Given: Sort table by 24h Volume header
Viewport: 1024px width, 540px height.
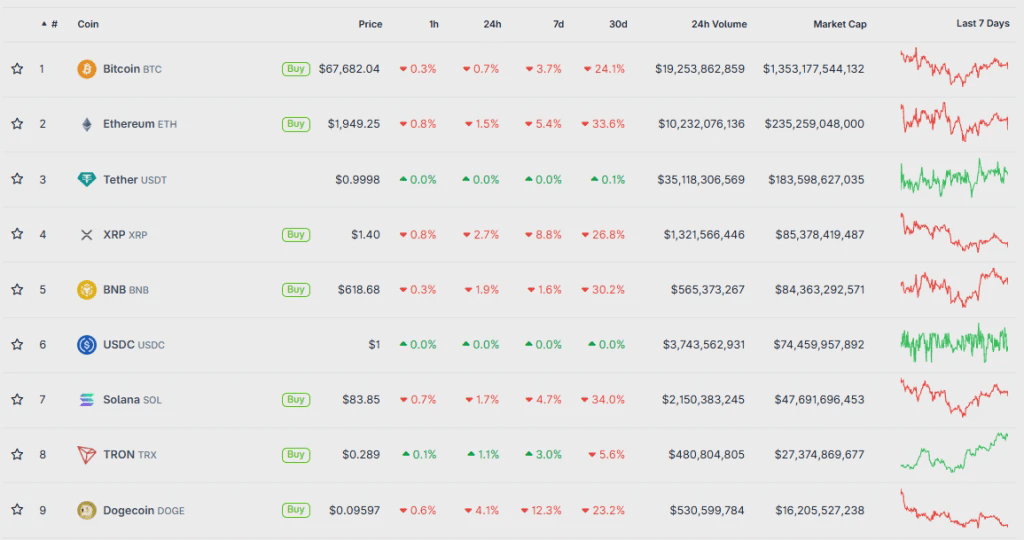Looking at the screenshot, I should tap(717, 24).
